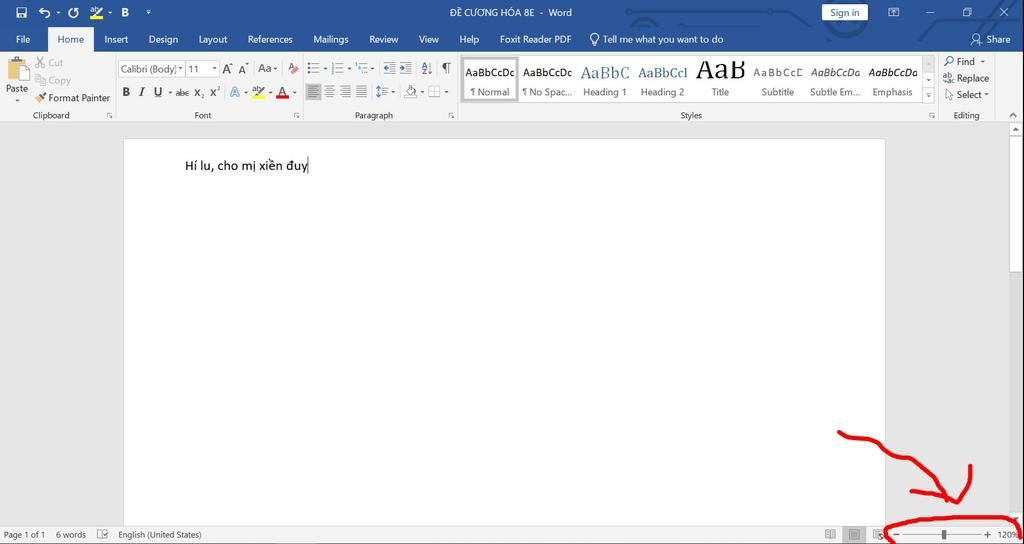Click the zoom slider handle

pos(944,535)
